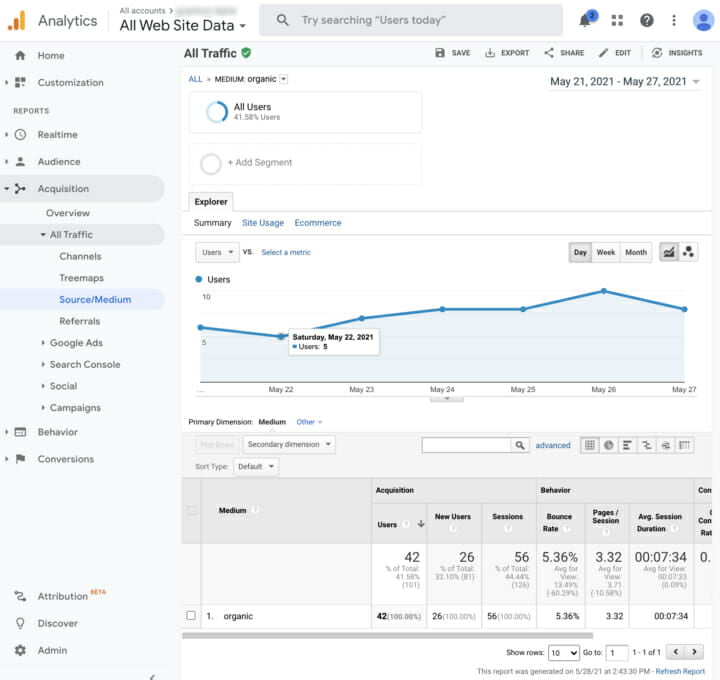Click the search magnifier icon in top bar

click(282, 20)
